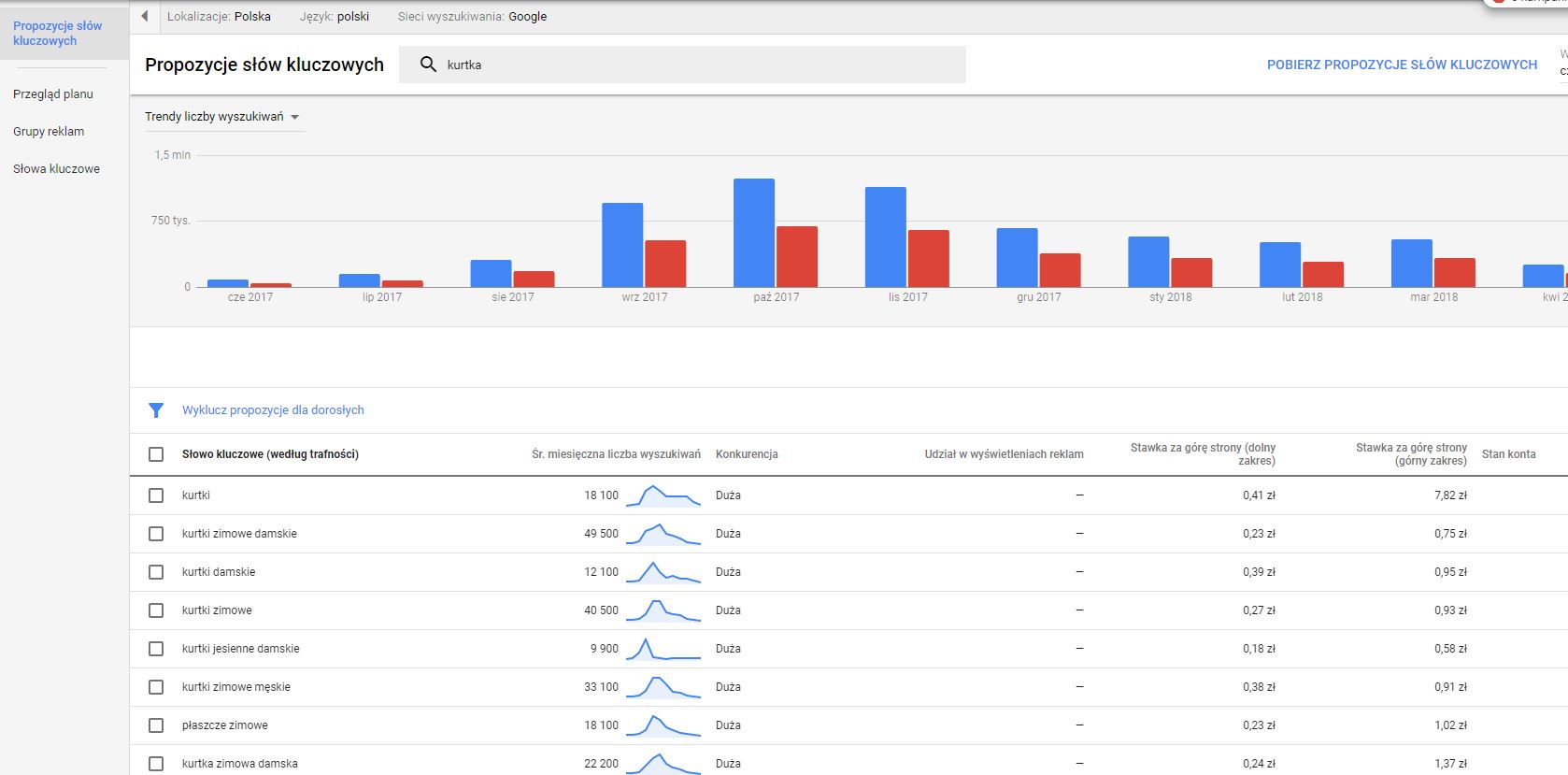1568x775 pixels.
Task: Sort by Stawka za górę strony górny zakres
Action: click(1411, 454)
